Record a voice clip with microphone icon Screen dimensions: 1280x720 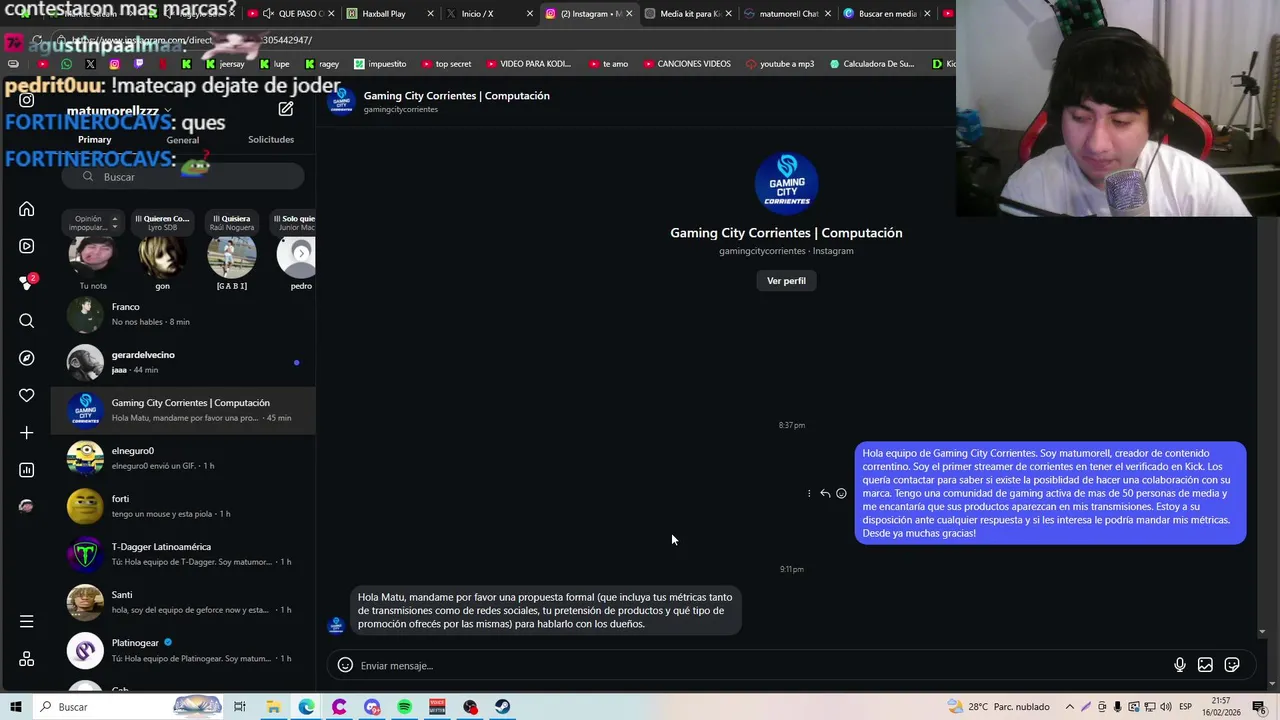[x=1180, y=665]
